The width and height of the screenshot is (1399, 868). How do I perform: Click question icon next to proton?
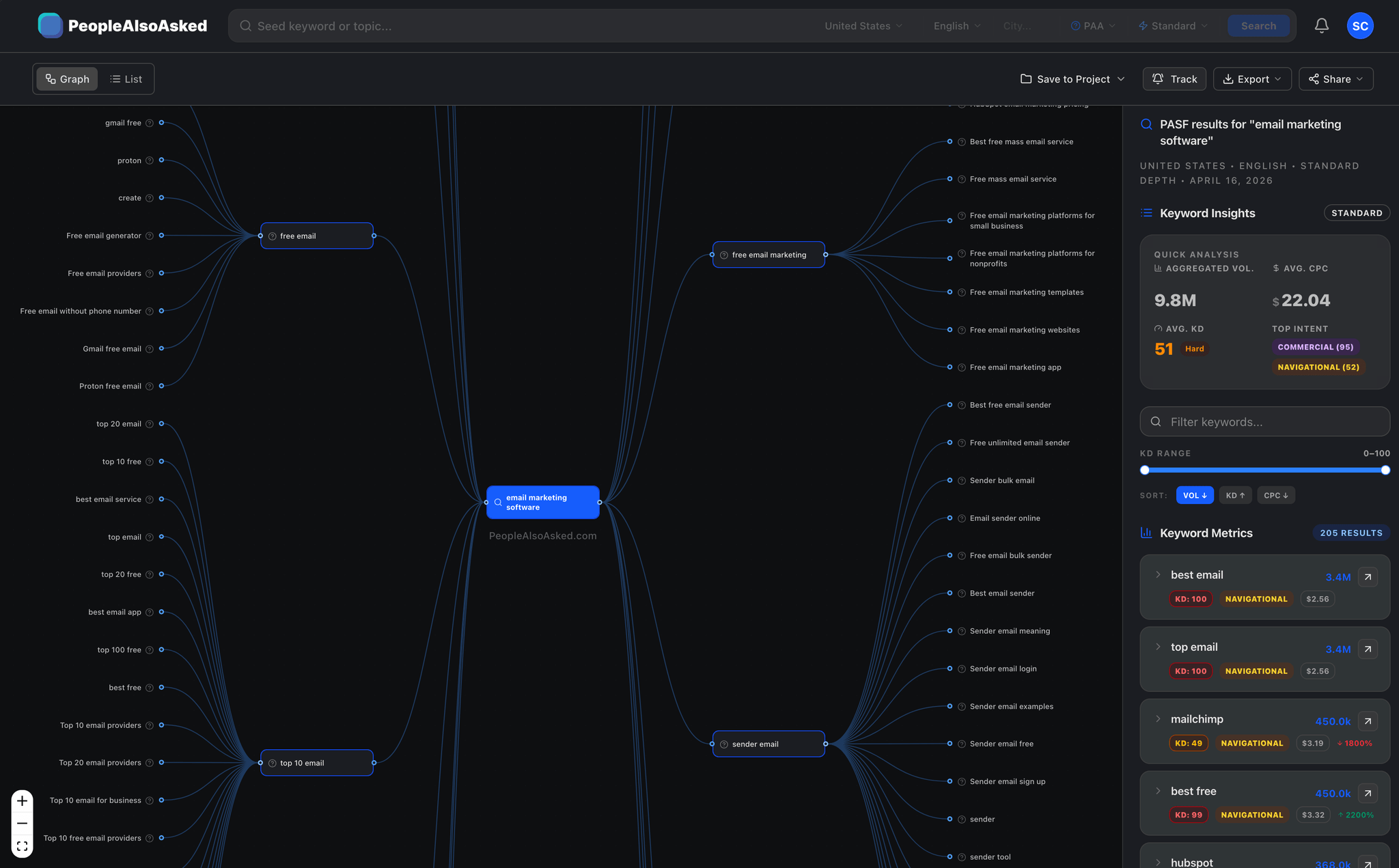(149, 160)
